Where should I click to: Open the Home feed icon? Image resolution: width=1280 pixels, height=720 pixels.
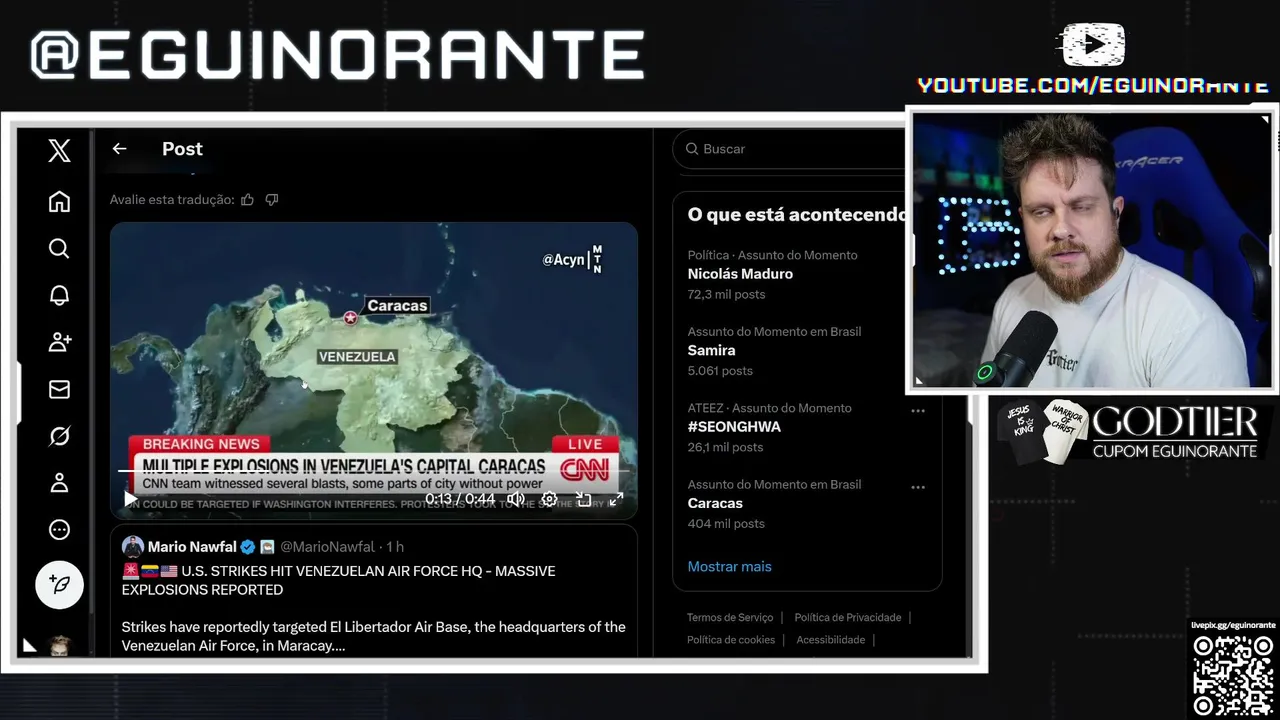(x=59, y=201)
